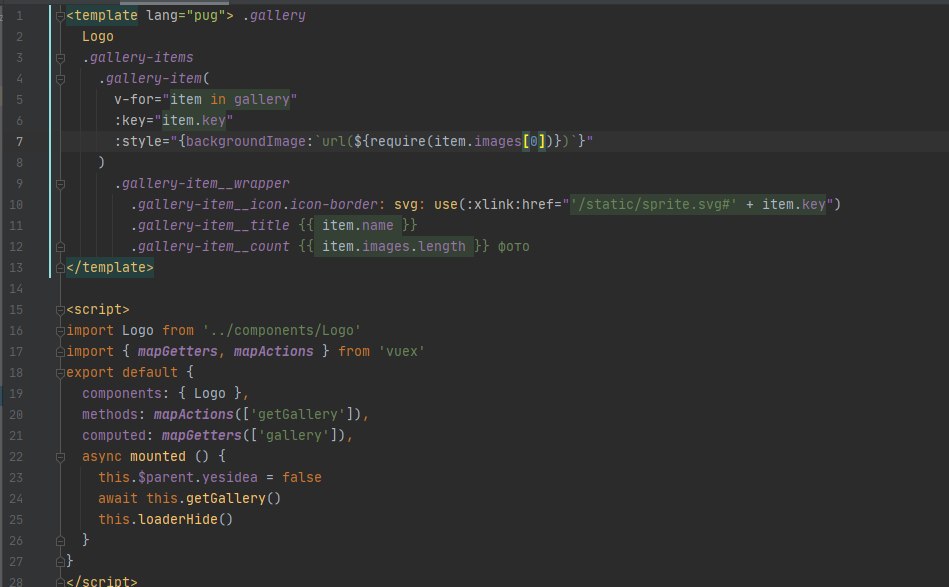Image resolution: width=949 pixels, height=587 pixels.
Task: Click '../components/Logo' import path
Action: pyautogui.click(x=281, y=330)
